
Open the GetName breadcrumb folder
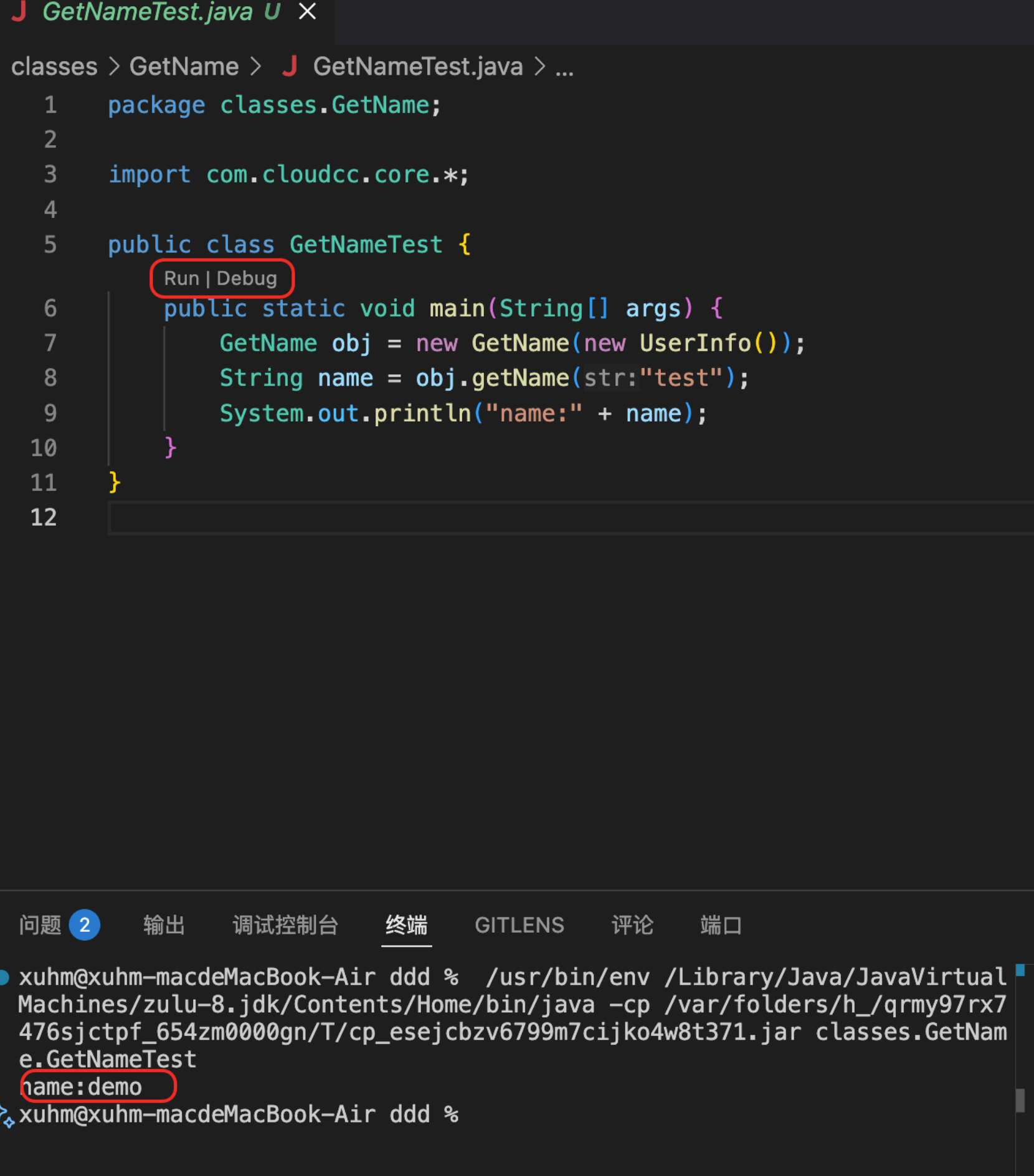(x=184, y=66)
